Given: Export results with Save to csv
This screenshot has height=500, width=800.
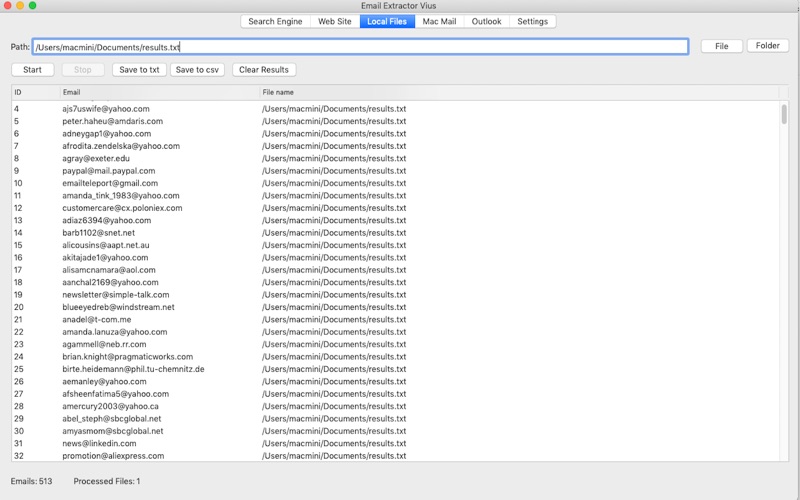Looking at the screenshot, I should coord(197,70).
